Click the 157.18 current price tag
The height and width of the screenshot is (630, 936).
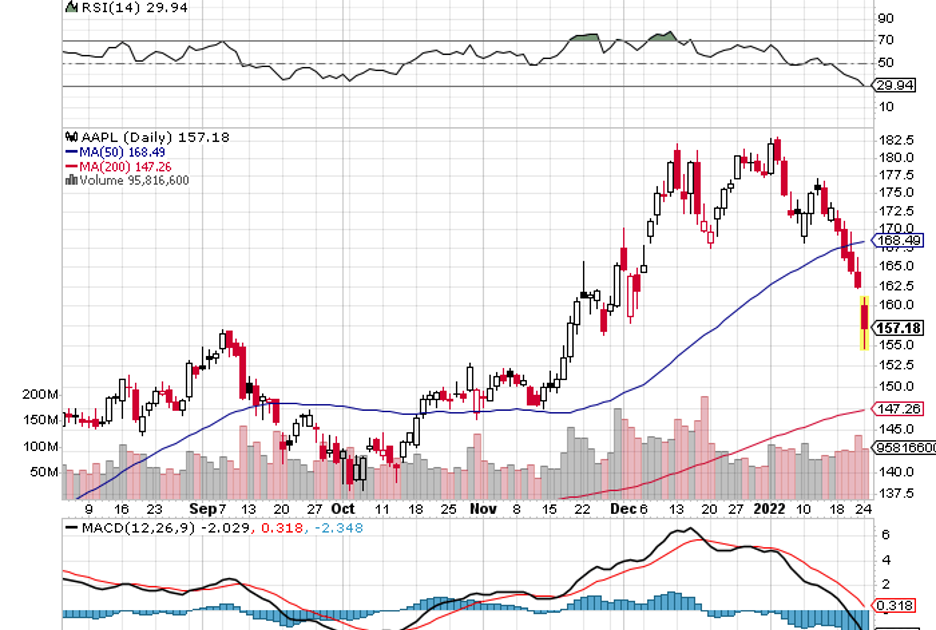[x=898, y=328]
